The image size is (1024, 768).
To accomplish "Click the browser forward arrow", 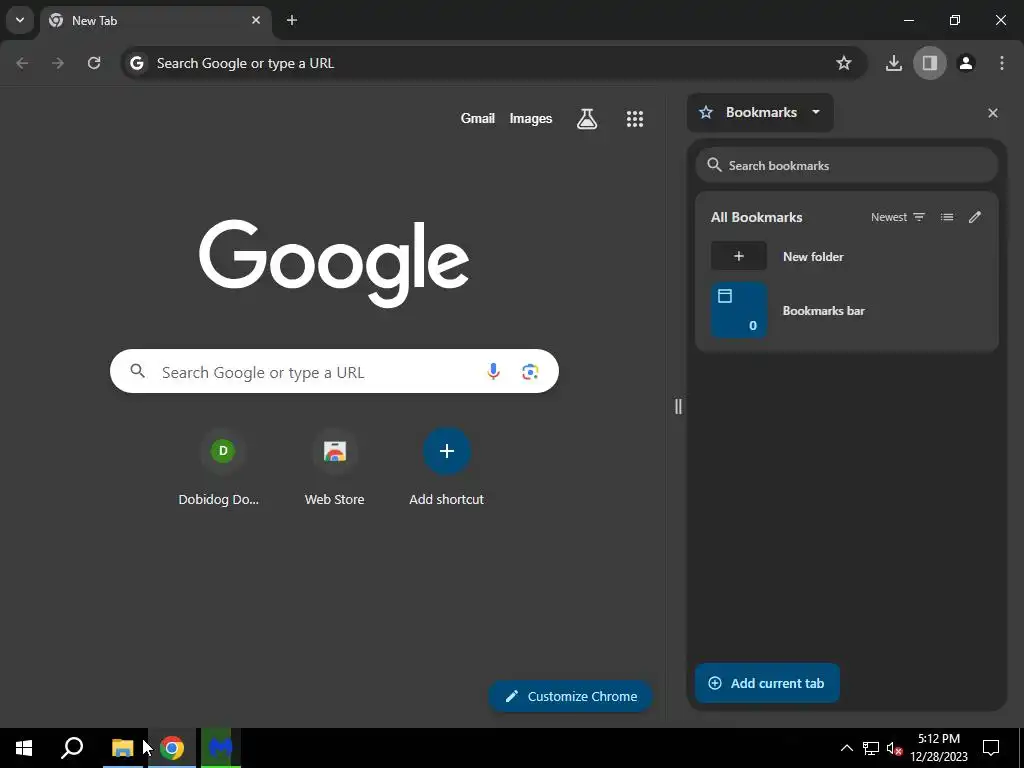I will click(x=58, y=63).
